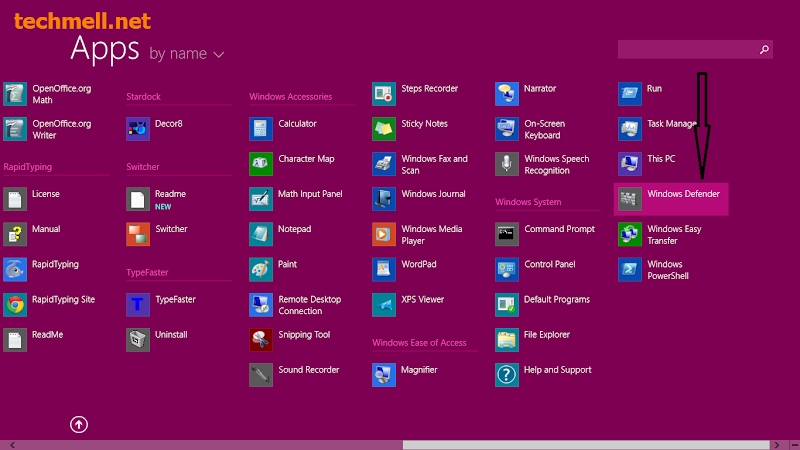Viewport: 800px width, 450px height.
Task: Open the Sound Recorder icon
Action: click(261, 376)
